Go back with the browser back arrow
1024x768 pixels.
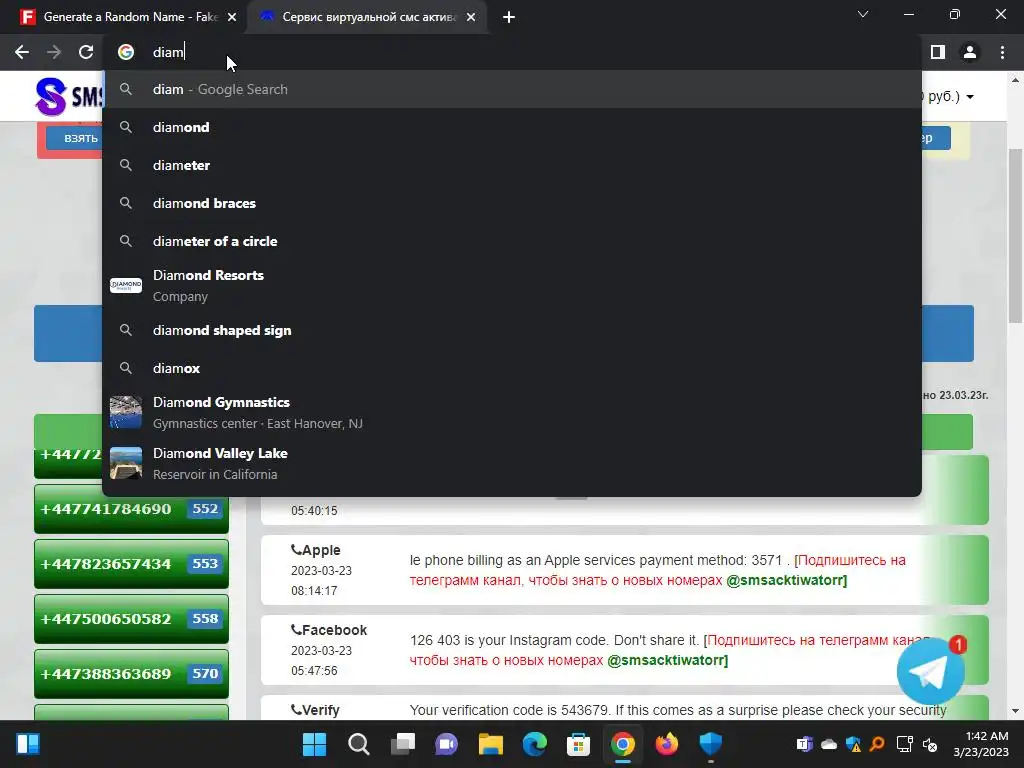(22, 52)
